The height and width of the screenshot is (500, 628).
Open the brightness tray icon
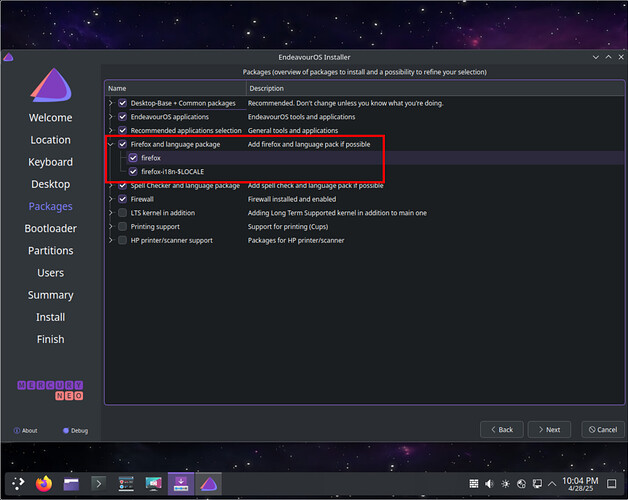[x=505, y=484]
